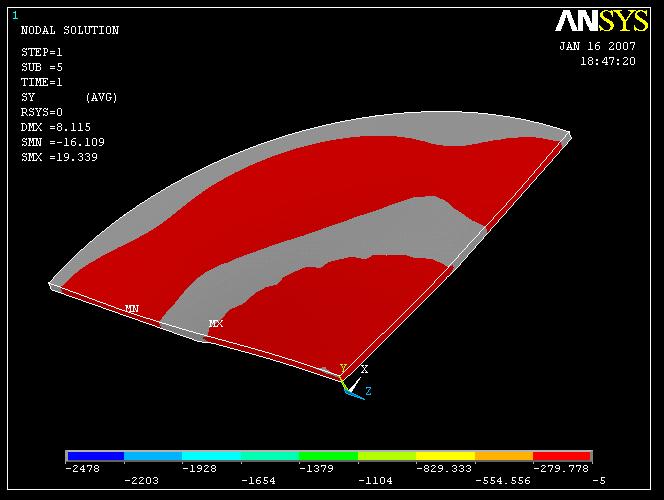Click the ANSYS logo
The height and width of the screenshot is (500, 664).
[x=602, y=21]
